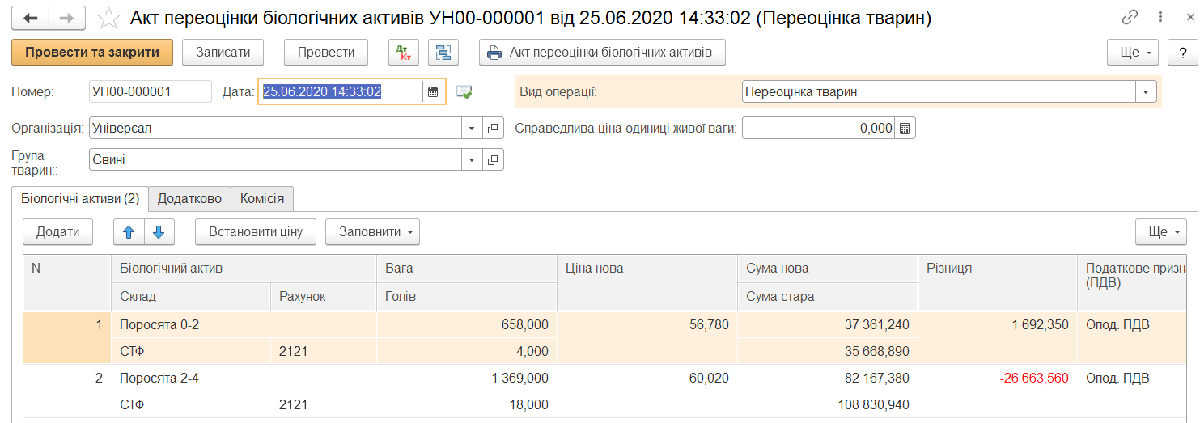The image size is (1200, 423).
Task: Move the selected row down
Action: click(x=159, y=232)
